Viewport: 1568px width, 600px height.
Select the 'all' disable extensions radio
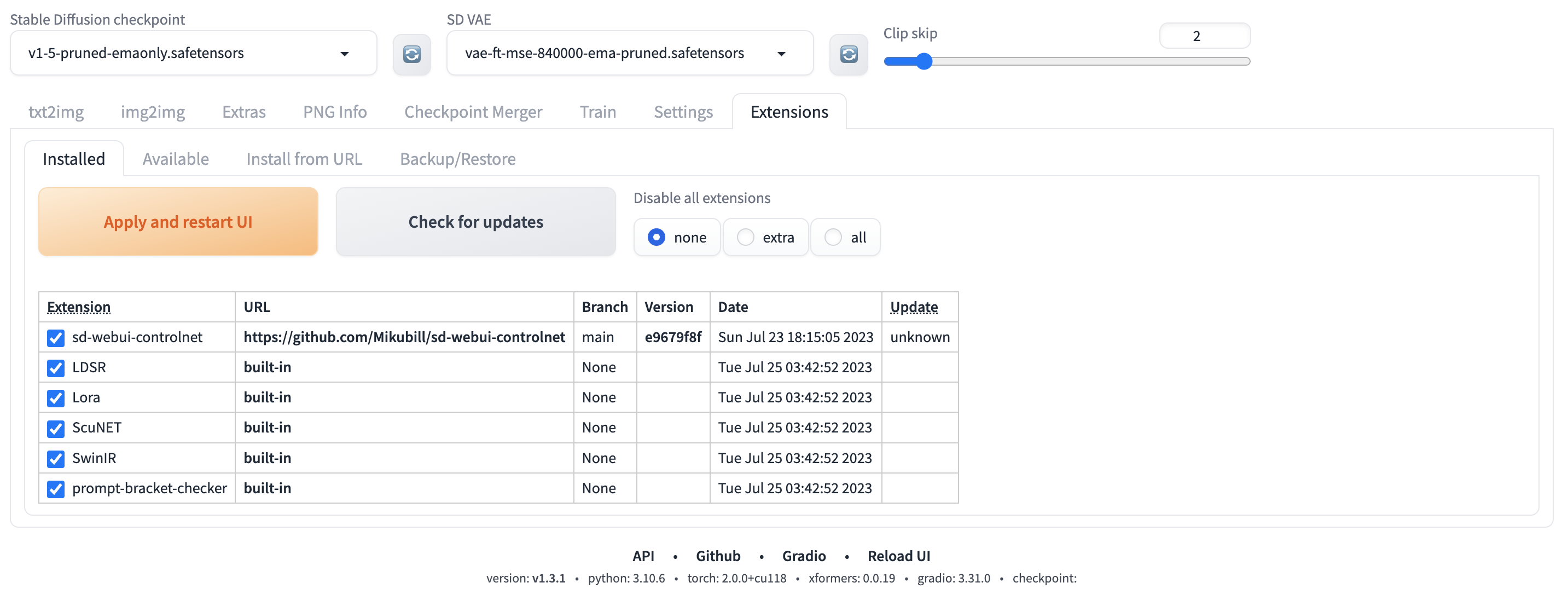(x=833, y=237)
